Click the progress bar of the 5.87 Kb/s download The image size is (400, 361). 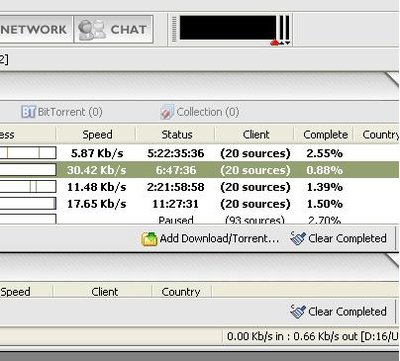(28, 153)
